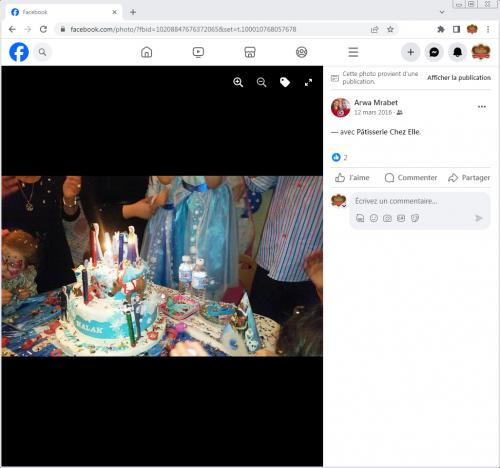Open the browser extensions puzzle icon
This screenshot has width=500, height=468.
(x=441, y=29)
